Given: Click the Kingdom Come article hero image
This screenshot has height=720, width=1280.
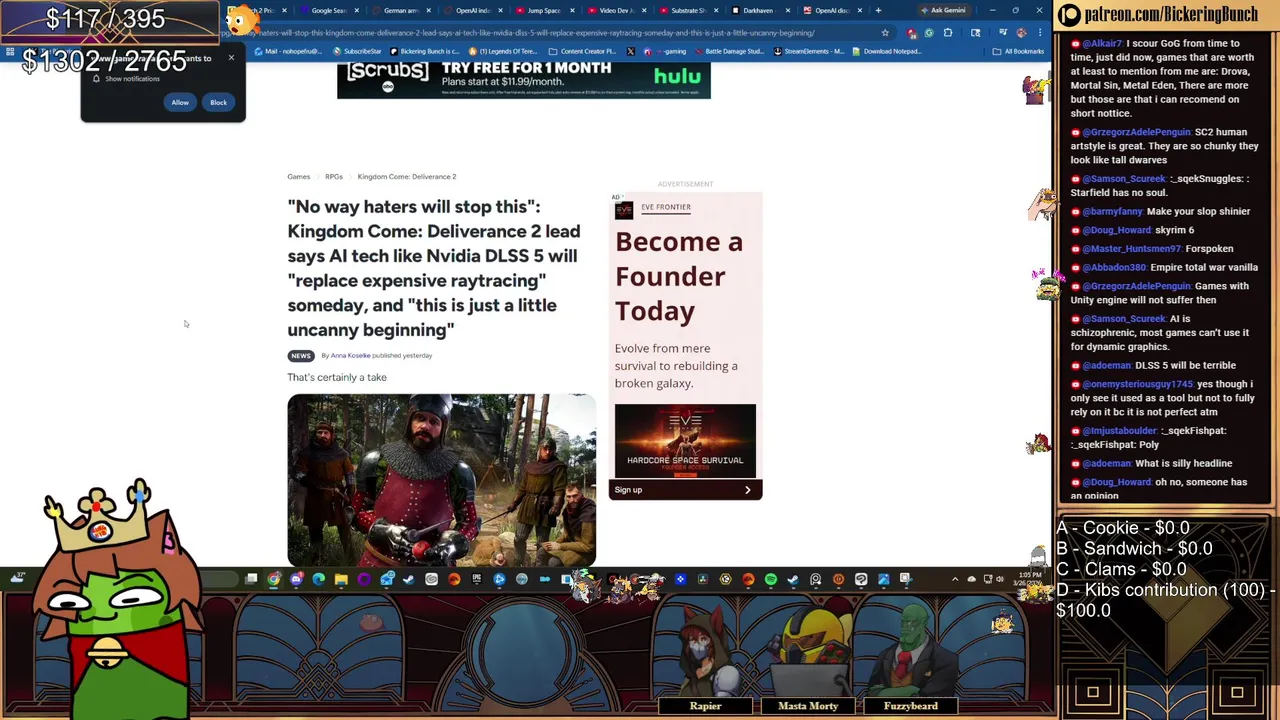Looking at the screenshot, I should tap(441, 480).
